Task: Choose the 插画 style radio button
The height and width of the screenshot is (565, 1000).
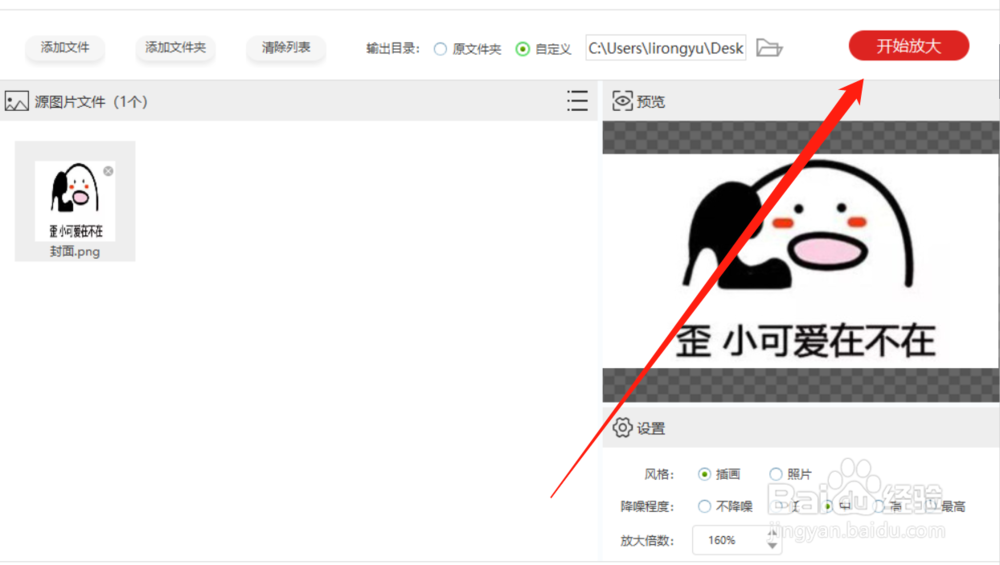Action: coord(704,474)
